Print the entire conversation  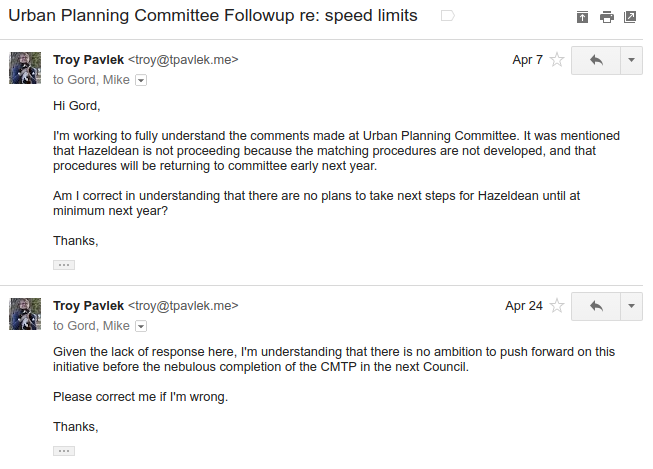[x=606, y=17]
